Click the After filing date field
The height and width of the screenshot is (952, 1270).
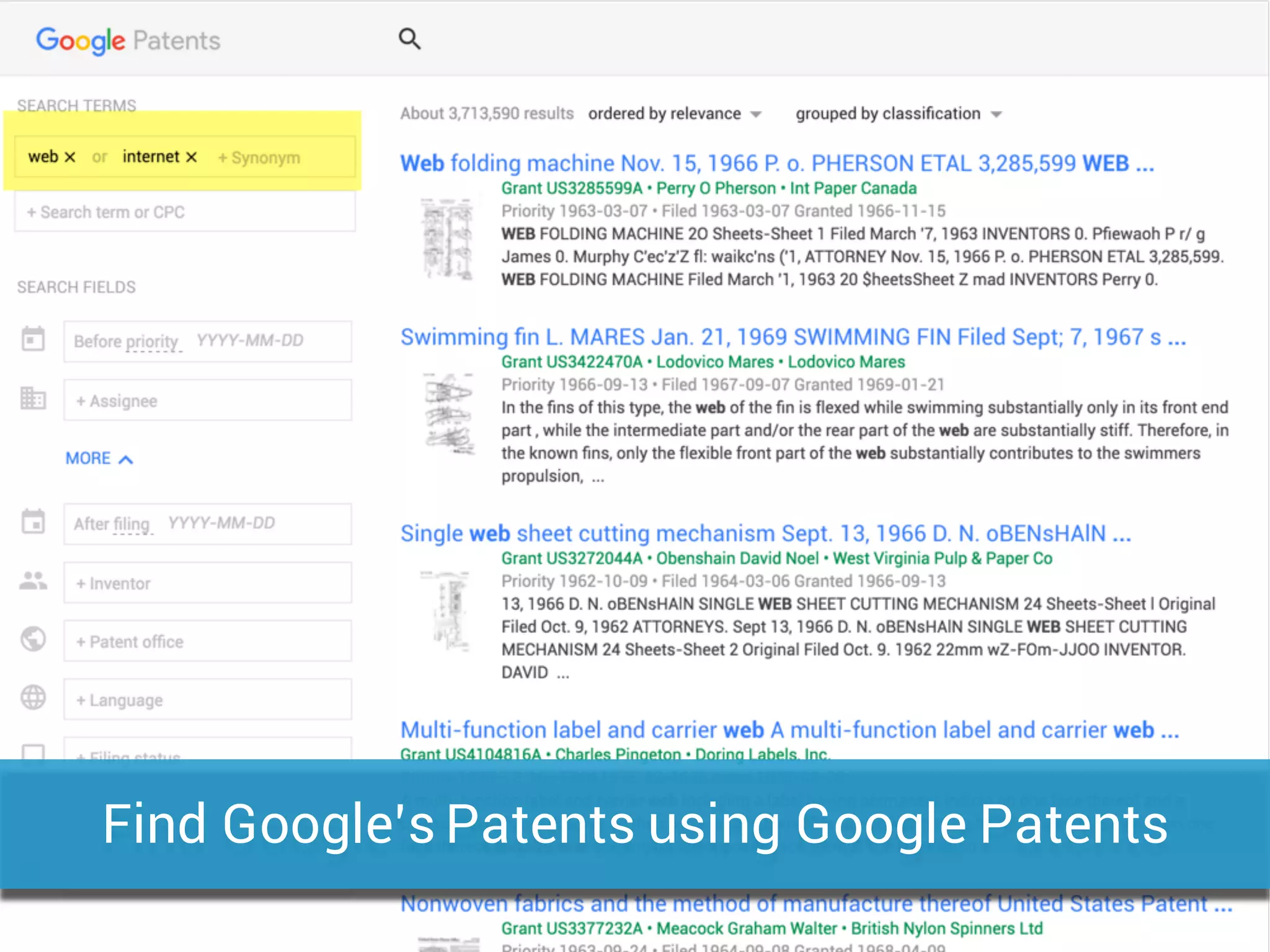pos(208,524)
